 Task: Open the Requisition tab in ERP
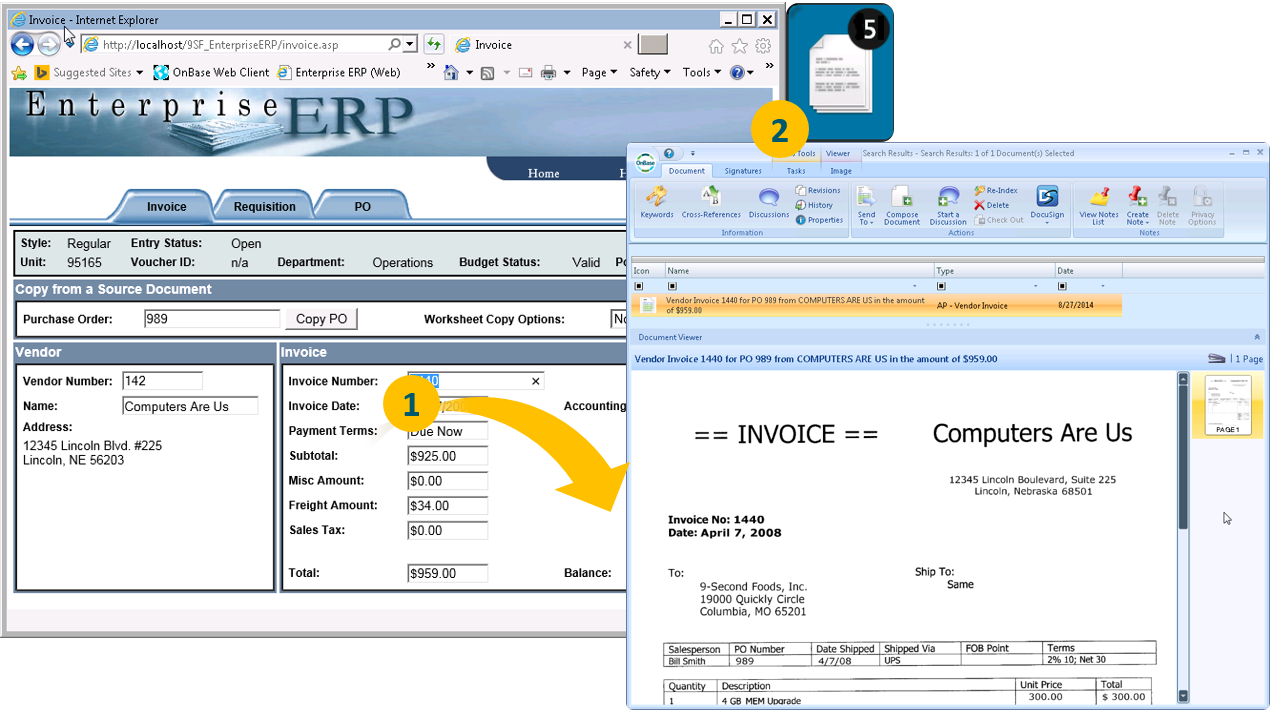click(264, 206)
